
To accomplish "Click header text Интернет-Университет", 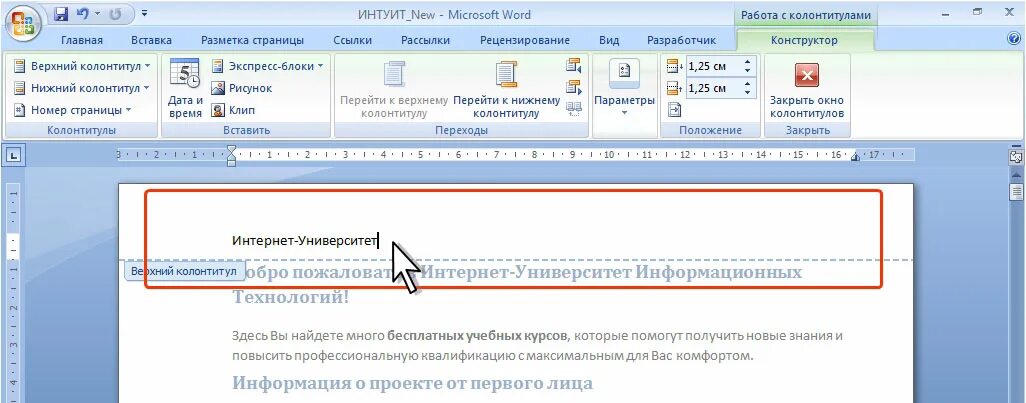I will coord(305,241).
